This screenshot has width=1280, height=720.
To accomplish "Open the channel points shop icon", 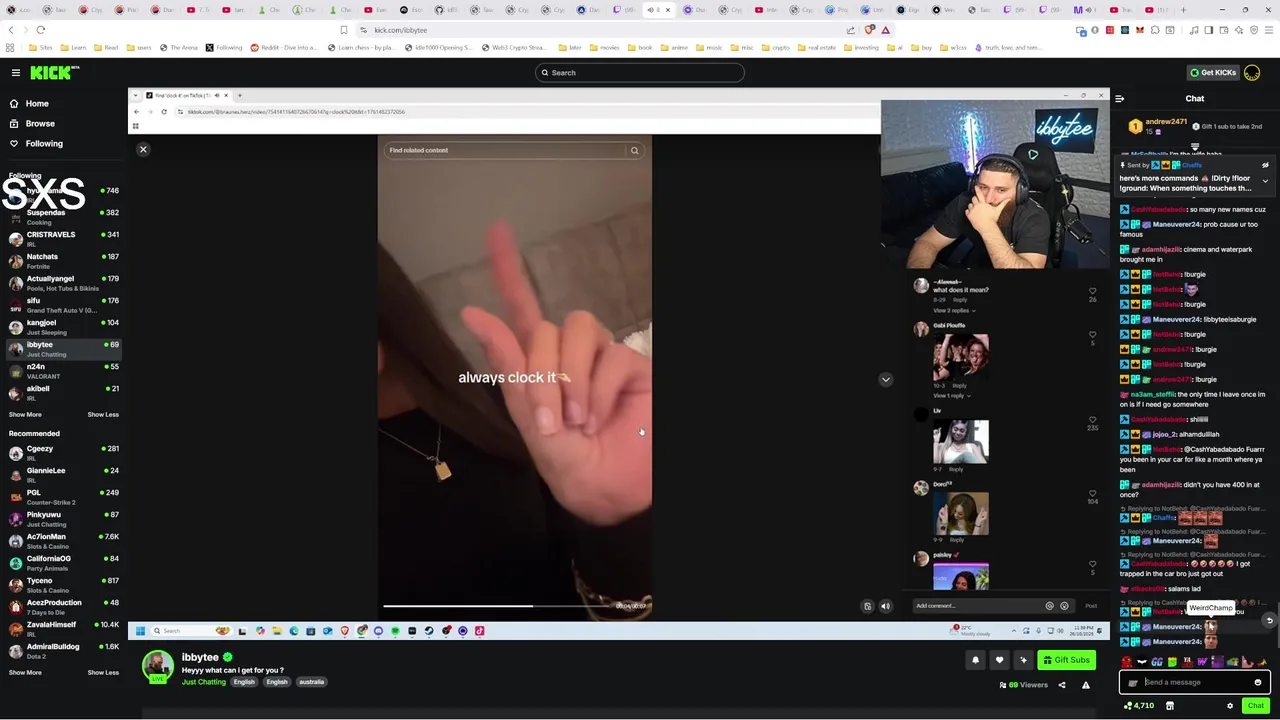I will [1169, 705].
